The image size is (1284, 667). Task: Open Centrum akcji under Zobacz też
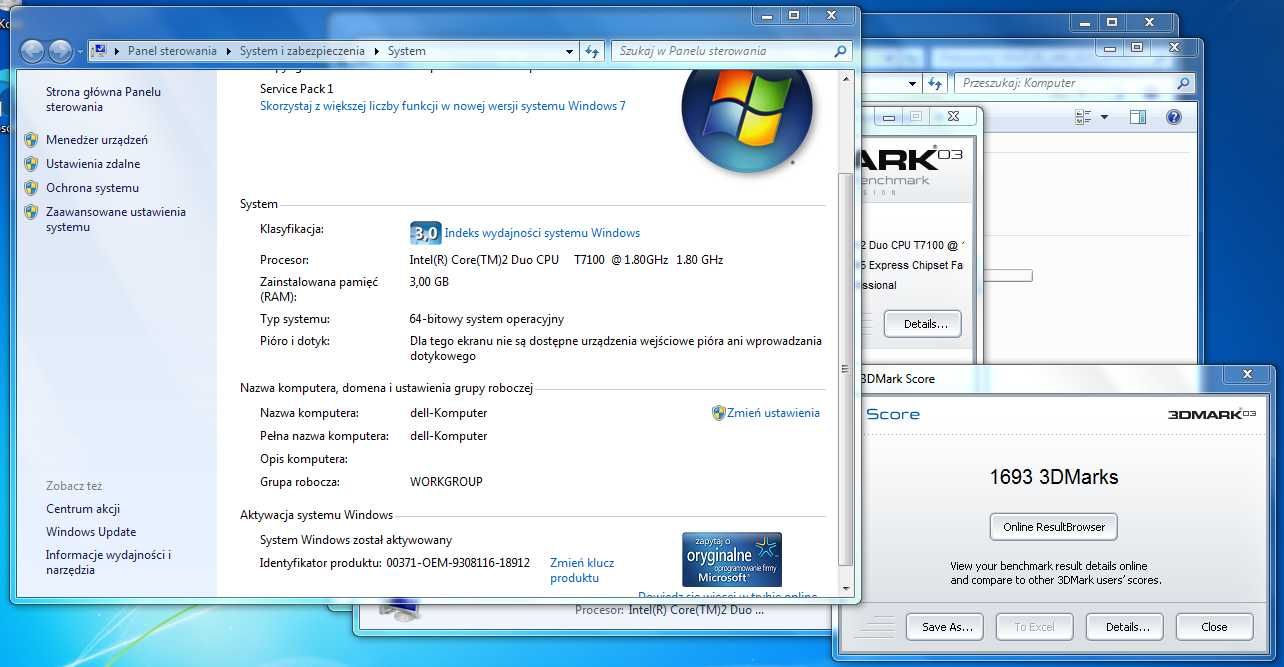83,509
